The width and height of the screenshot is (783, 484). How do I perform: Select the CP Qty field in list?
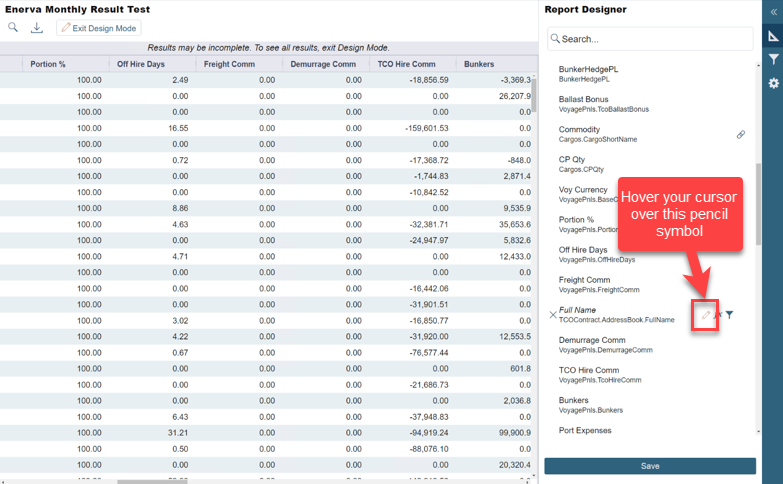point(573,164)
